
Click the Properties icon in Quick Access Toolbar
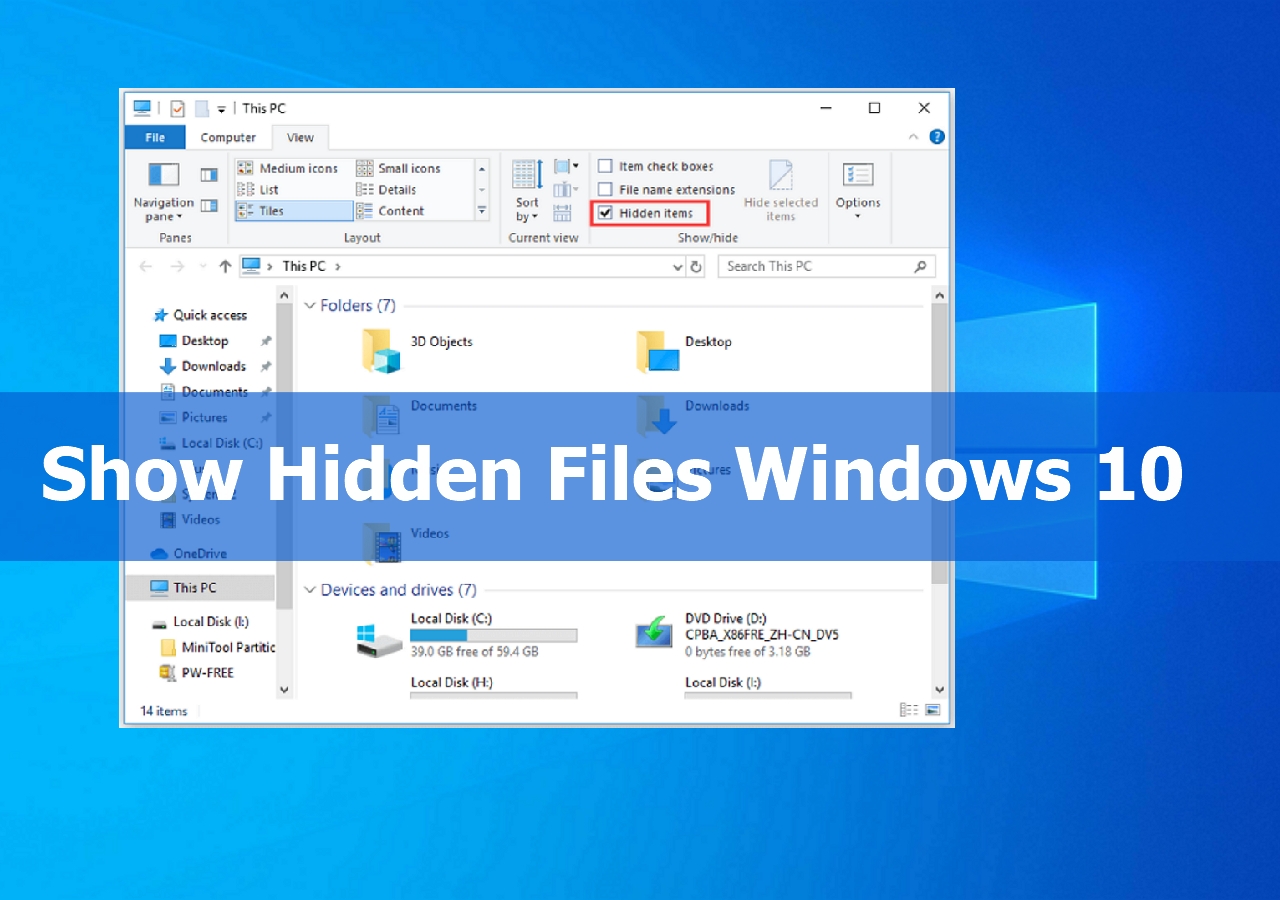177,108
